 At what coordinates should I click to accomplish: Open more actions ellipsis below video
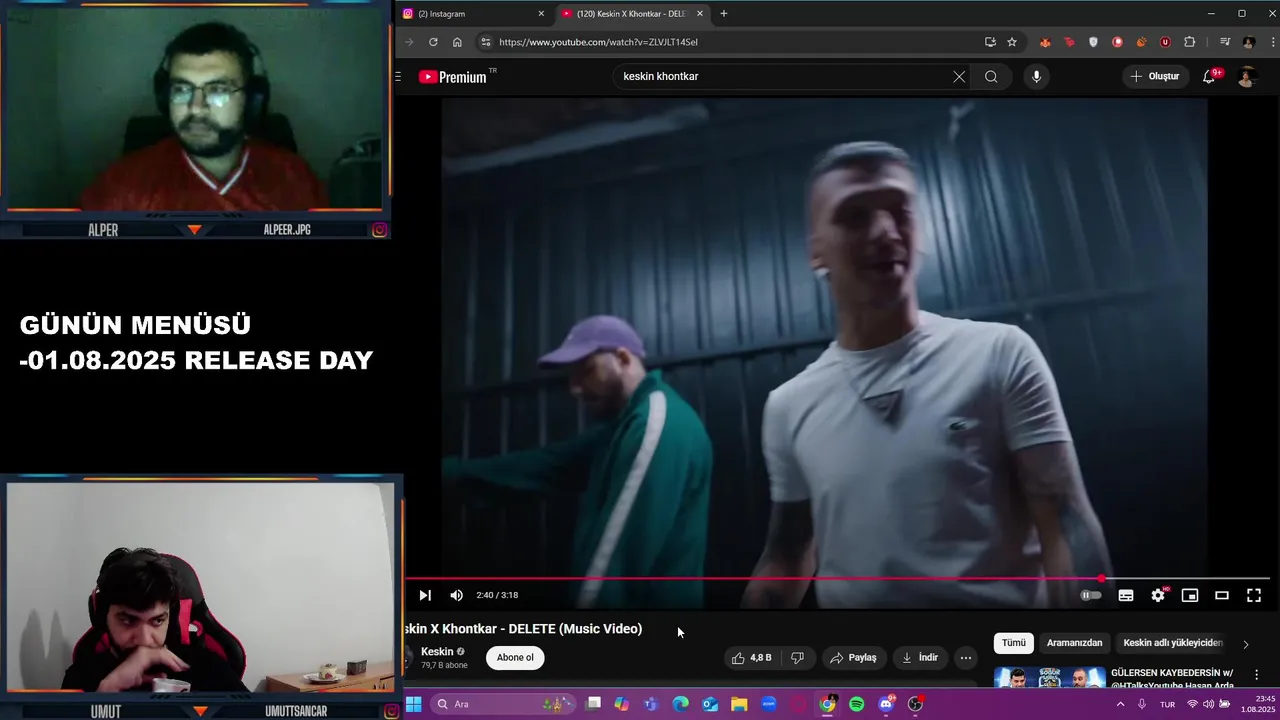pyautogui.click(x=966, y=657)
